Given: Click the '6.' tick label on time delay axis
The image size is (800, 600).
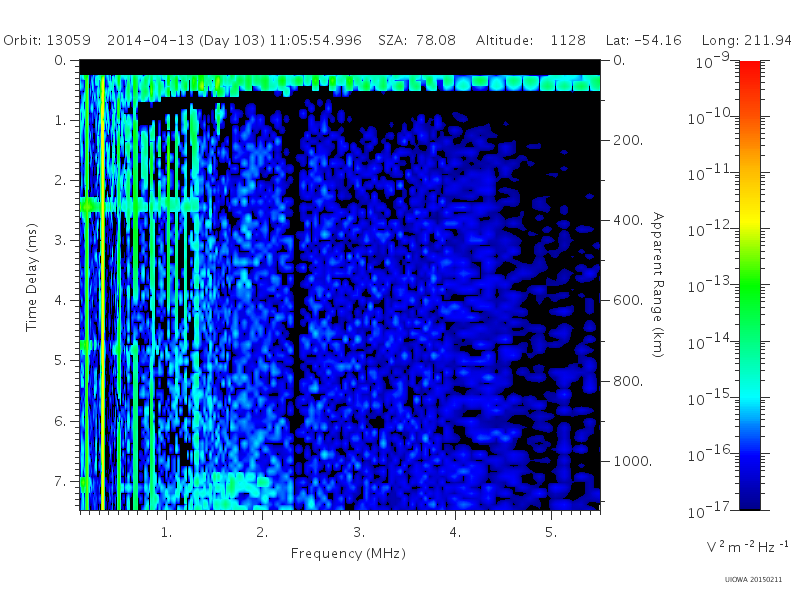Looking at the screenshot, I should 60,421.
